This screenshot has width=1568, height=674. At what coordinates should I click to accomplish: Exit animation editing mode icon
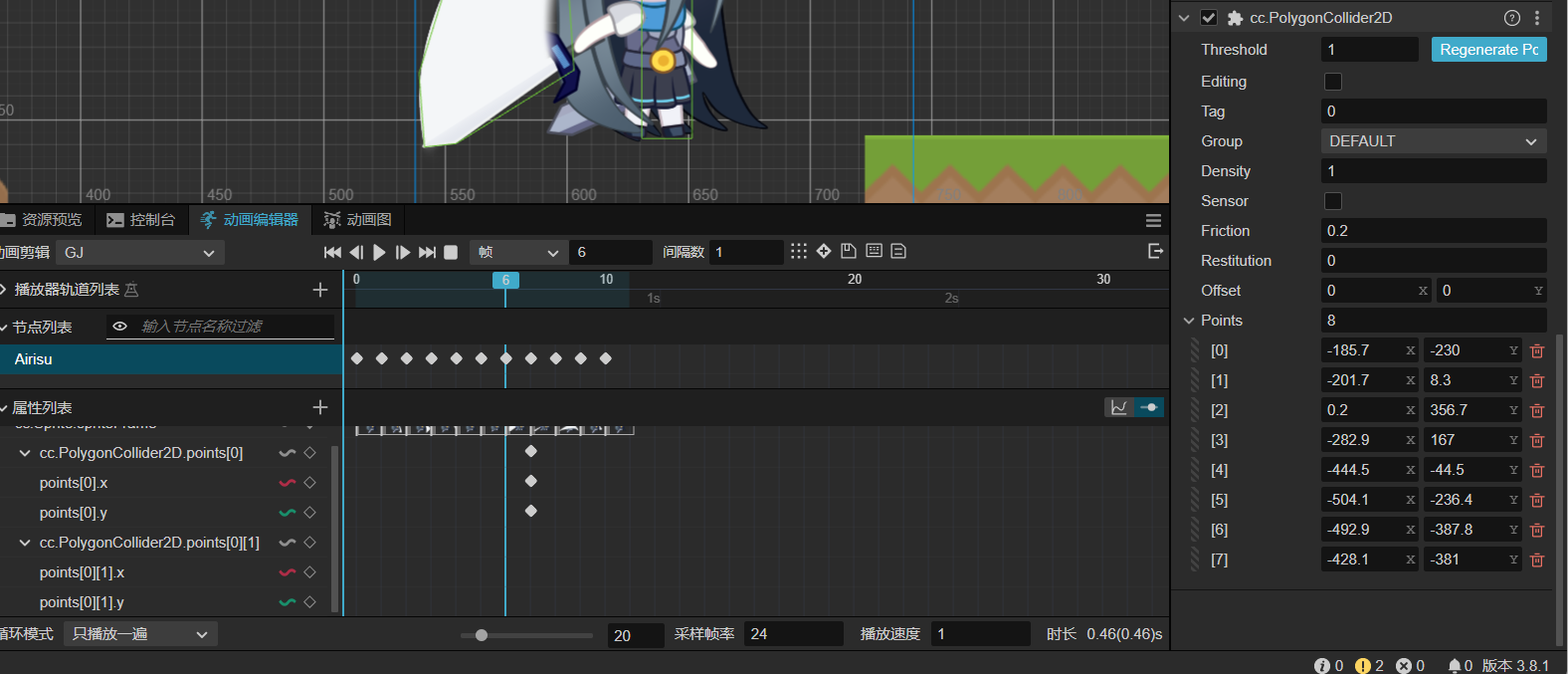pyautogui.click(x=1155, y=251)
